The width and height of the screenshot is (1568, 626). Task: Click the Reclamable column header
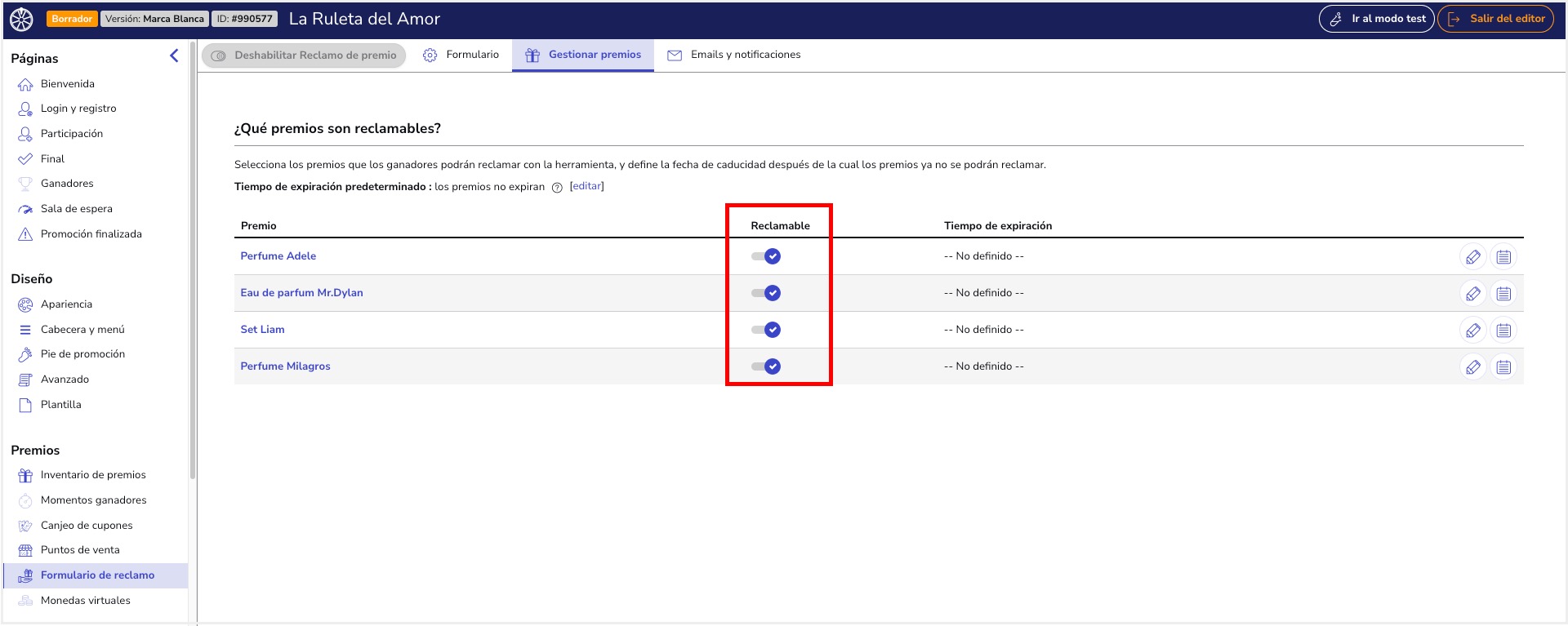click(x=780, y=226)
